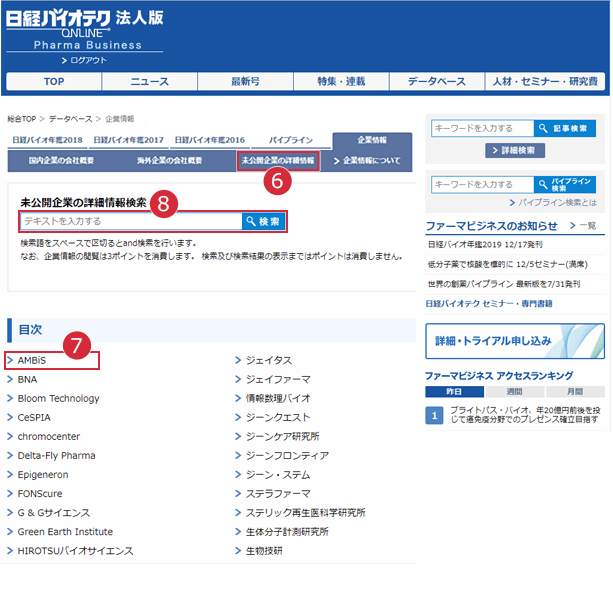This screenshot has width=613, height=601.
Task: Open the 最新号 navigation tab
Action: 246,81
